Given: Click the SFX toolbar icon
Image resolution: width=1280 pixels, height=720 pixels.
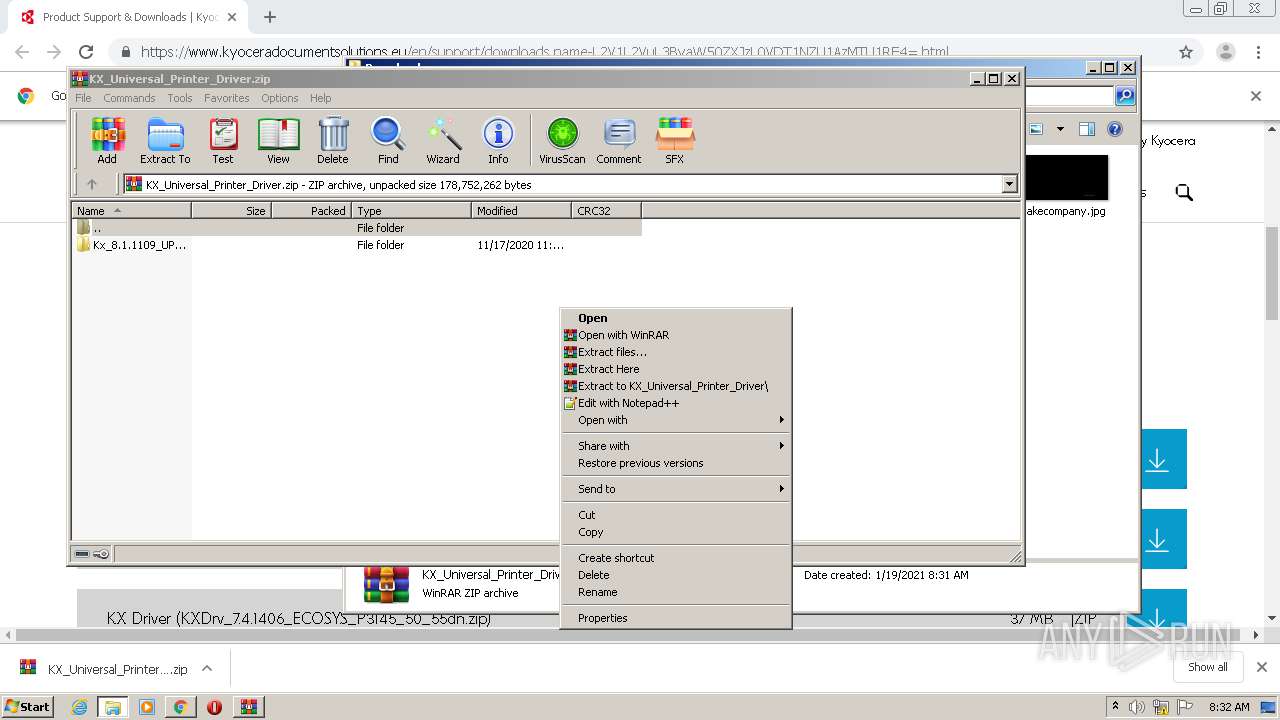Looking at the screenshot, I should 675,141.
